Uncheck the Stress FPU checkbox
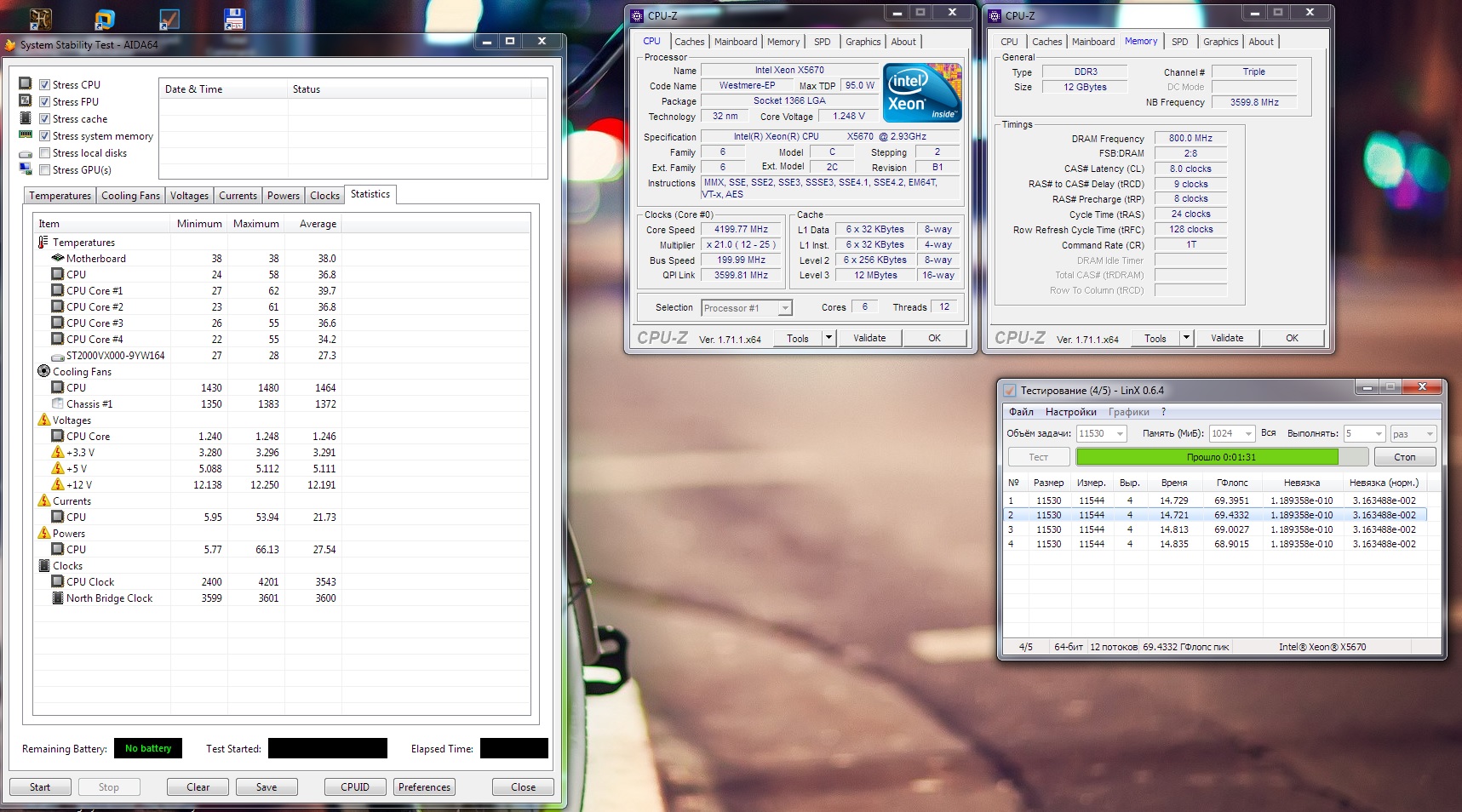The width and height of the screenshot is (1462, 812). point(45,101)
